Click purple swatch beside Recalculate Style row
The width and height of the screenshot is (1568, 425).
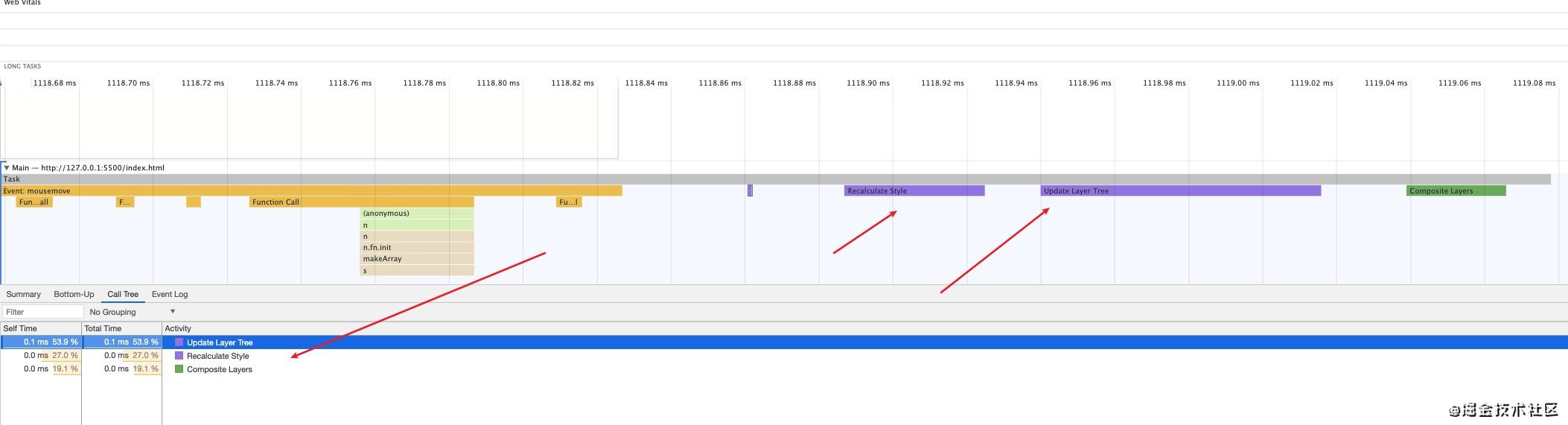[179, 356]
